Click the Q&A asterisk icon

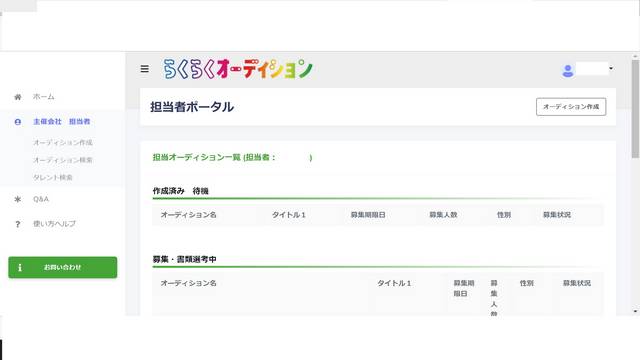[x=18, y=199]
